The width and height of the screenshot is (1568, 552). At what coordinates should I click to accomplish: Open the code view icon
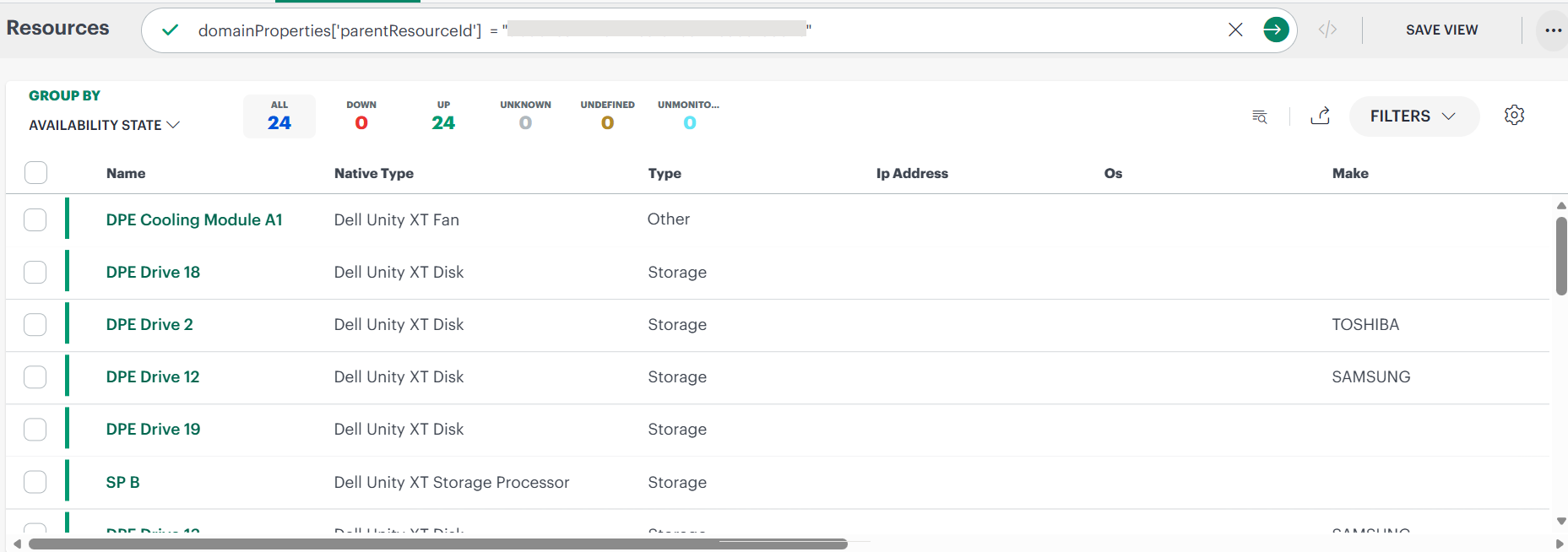[x=1327, y=30]
